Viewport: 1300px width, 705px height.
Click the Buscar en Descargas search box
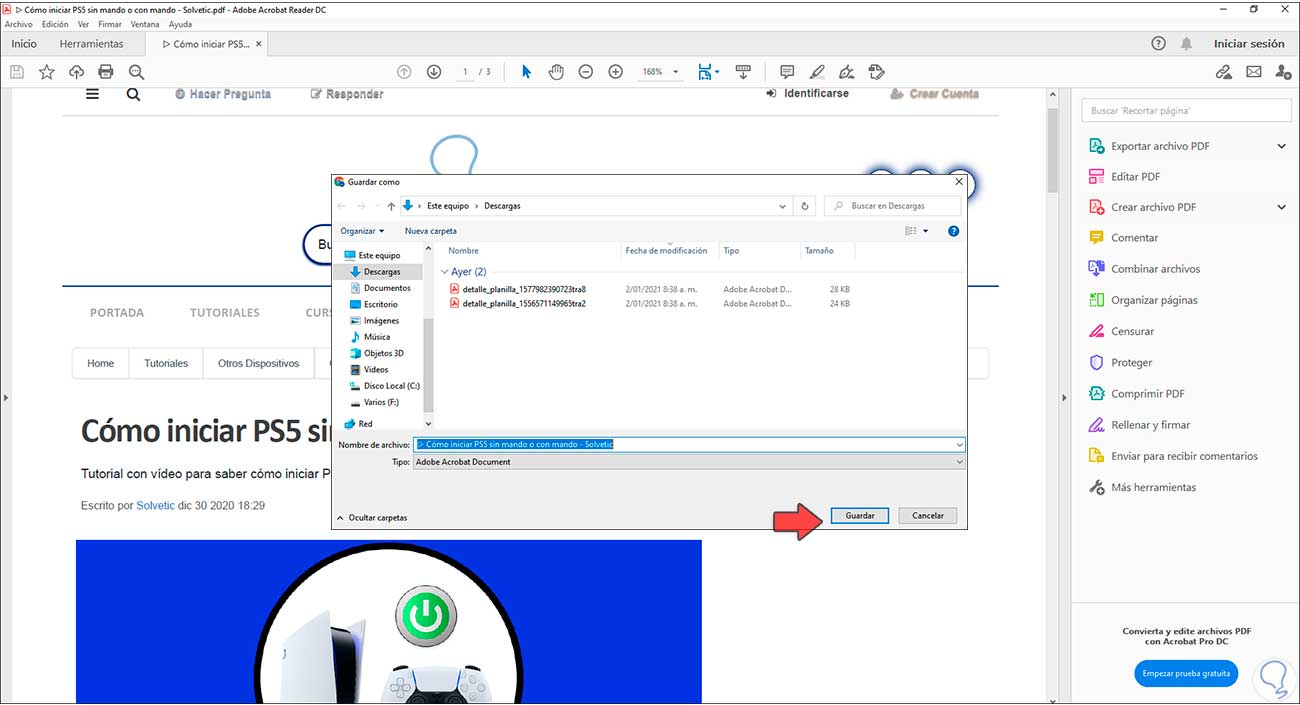click(x=892, y=206)
